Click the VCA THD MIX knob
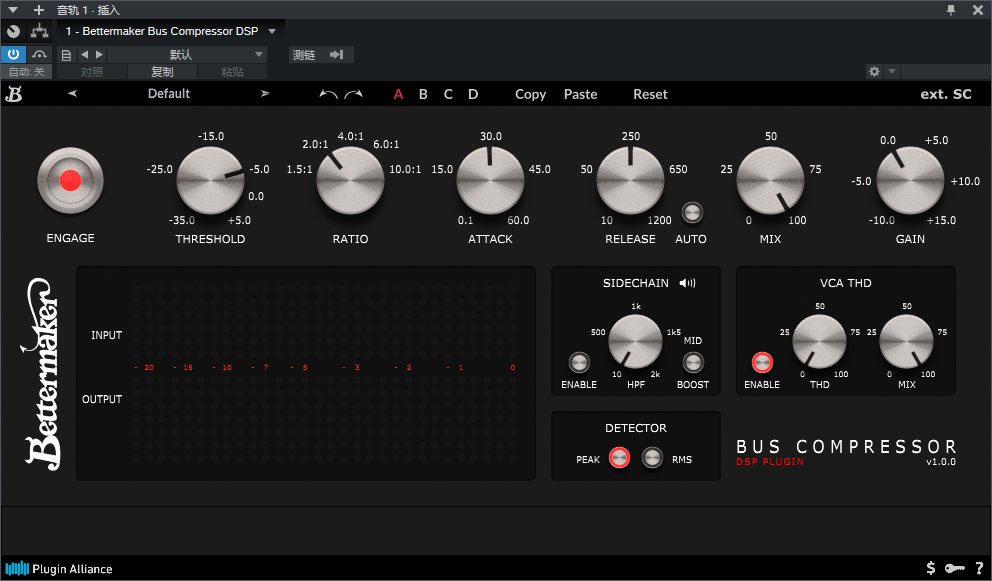Viewport: 992px width, 581px height. pos(907,342)
